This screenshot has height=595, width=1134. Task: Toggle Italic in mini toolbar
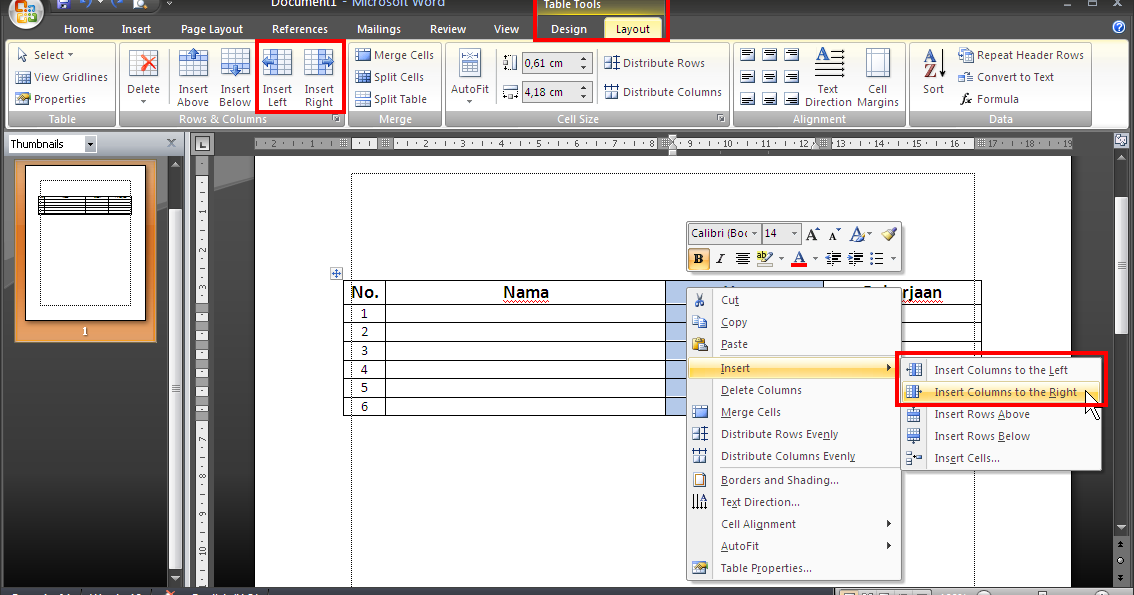coord(720,258)
